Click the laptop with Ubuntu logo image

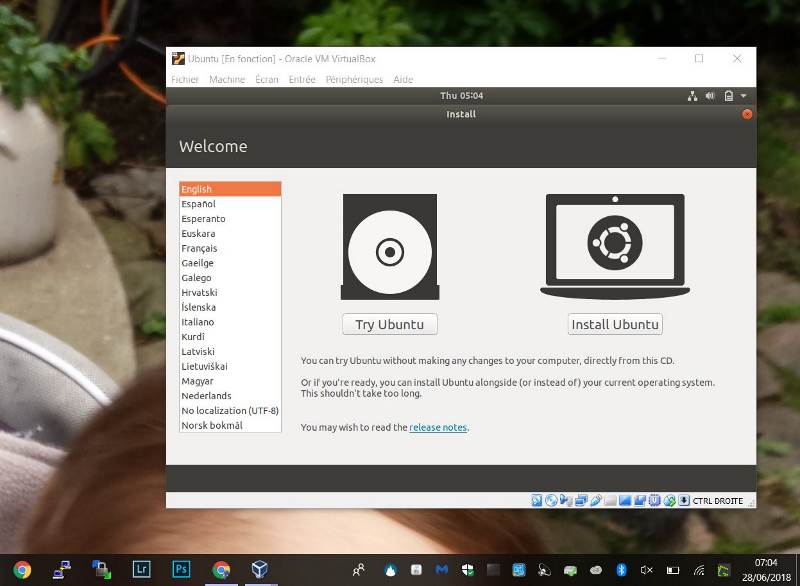pyautogui.click(x=614, y=246)
